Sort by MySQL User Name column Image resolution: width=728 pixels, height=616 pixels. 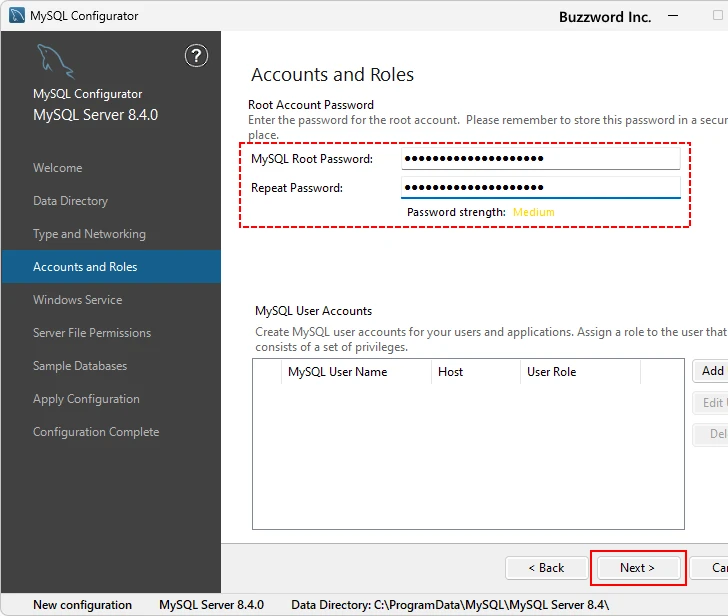coord(356,372)
